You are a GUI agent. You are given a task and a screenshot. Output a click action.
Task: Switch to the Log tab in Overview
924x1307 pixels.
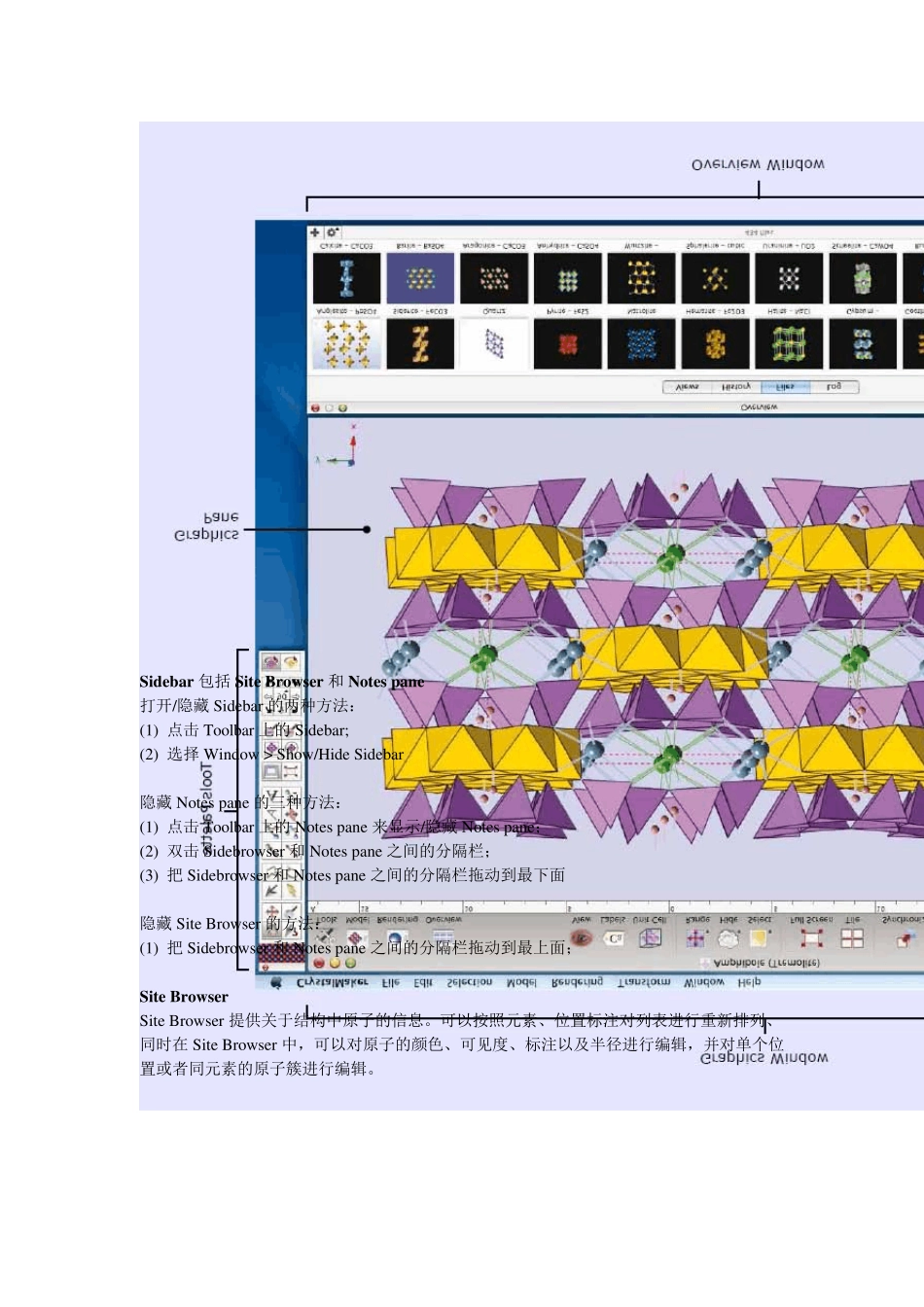tap(834, 387)
